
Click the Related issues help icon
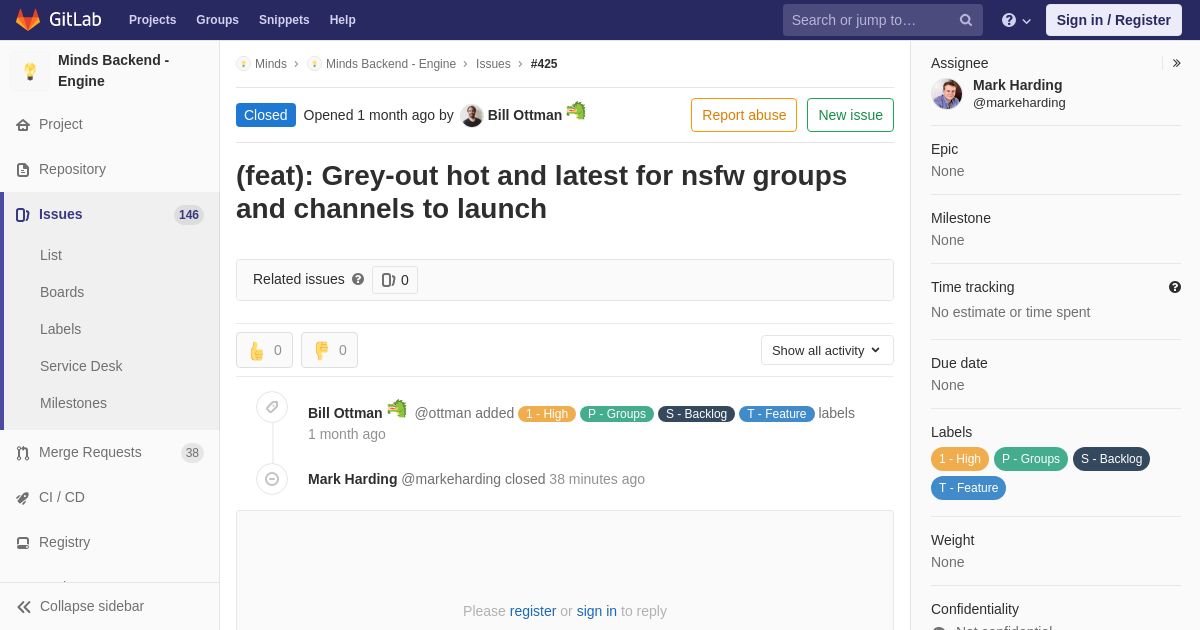(358, 280)
